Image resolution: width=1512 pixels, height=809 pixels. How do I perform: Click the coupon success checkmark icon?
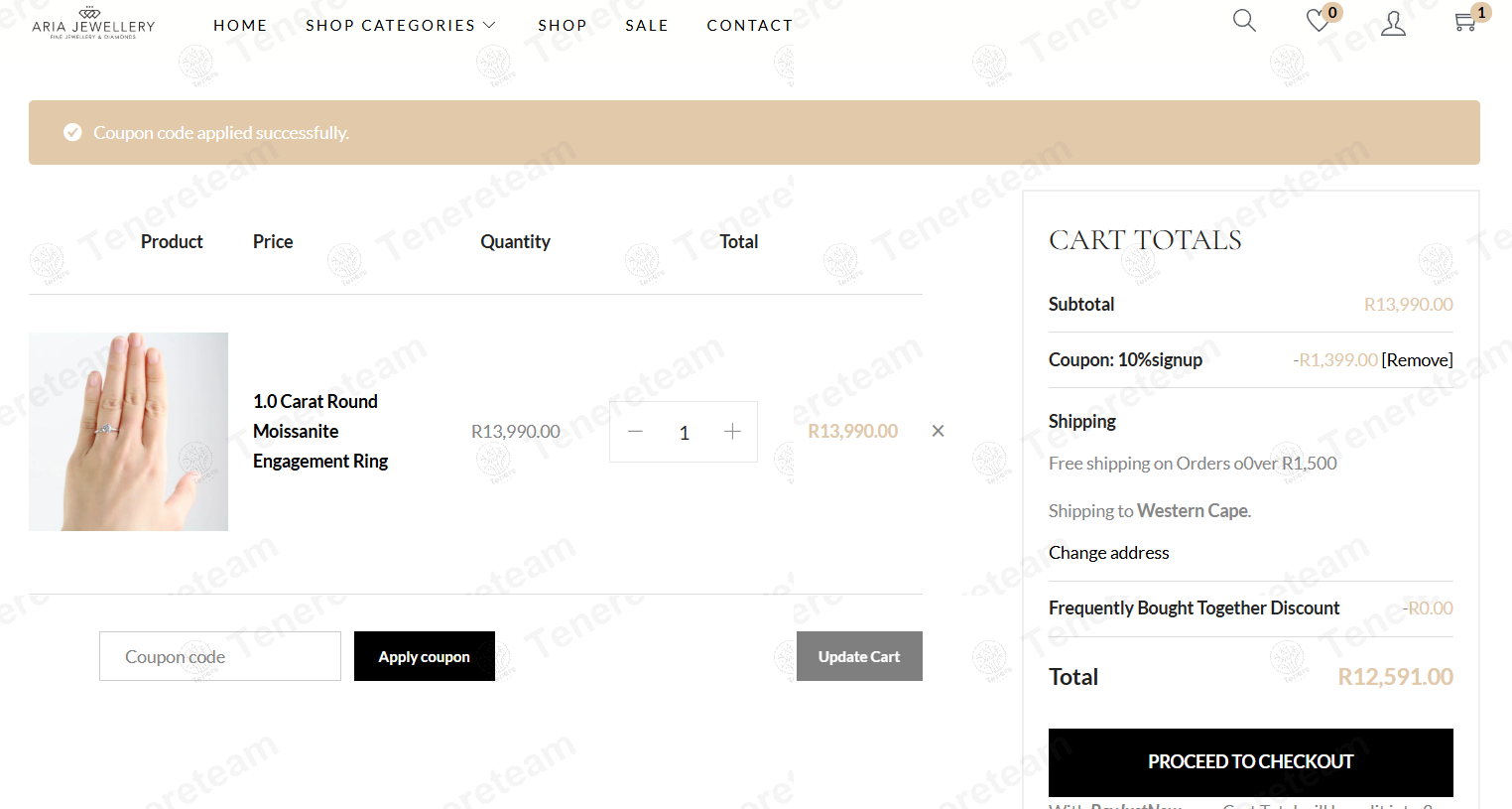click(x=72, y=132)
